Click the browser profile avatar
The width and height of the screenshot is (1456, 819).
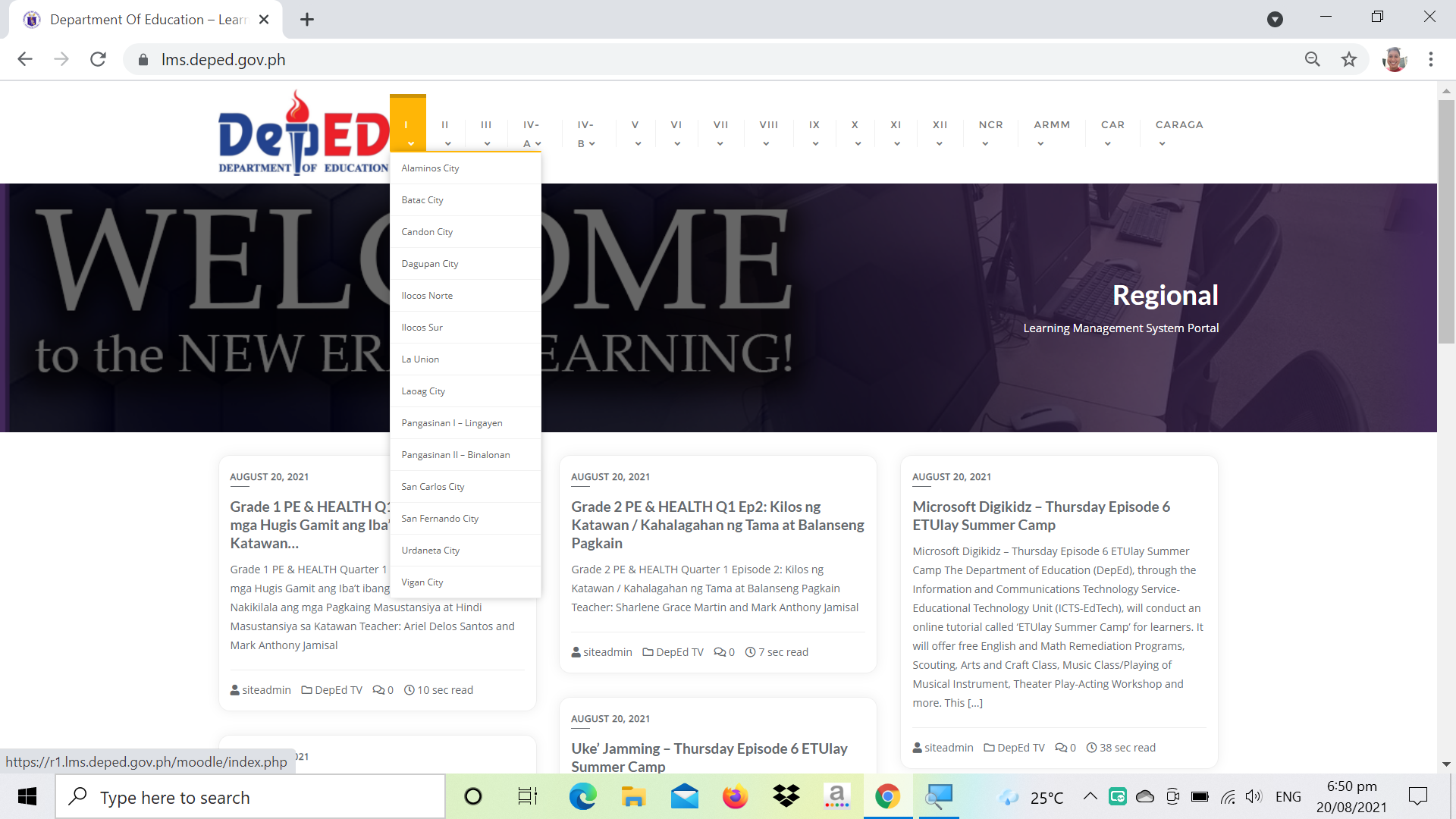[x=1395, y=59]
